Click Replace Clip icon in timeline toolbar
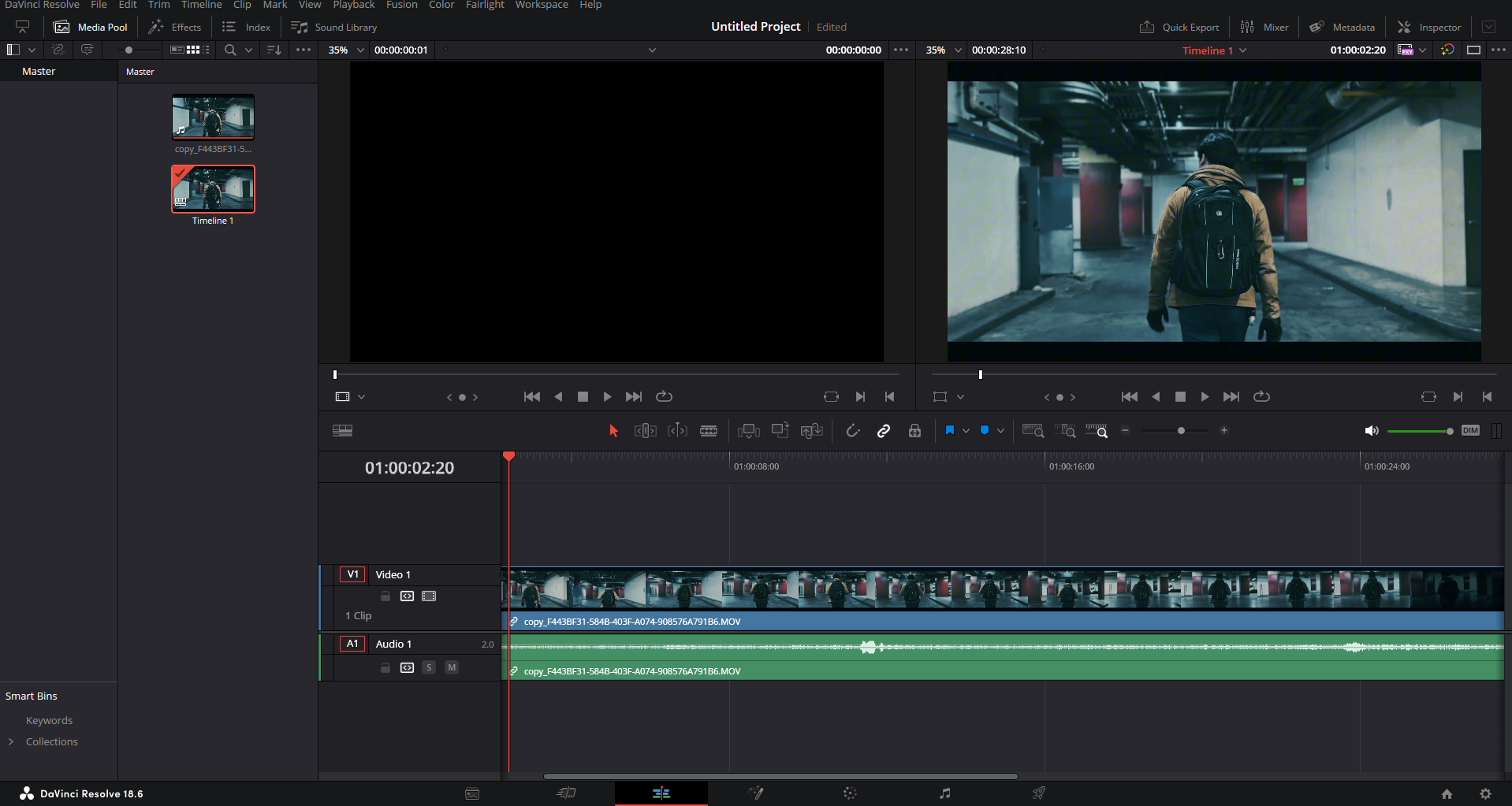 point(811,430)
